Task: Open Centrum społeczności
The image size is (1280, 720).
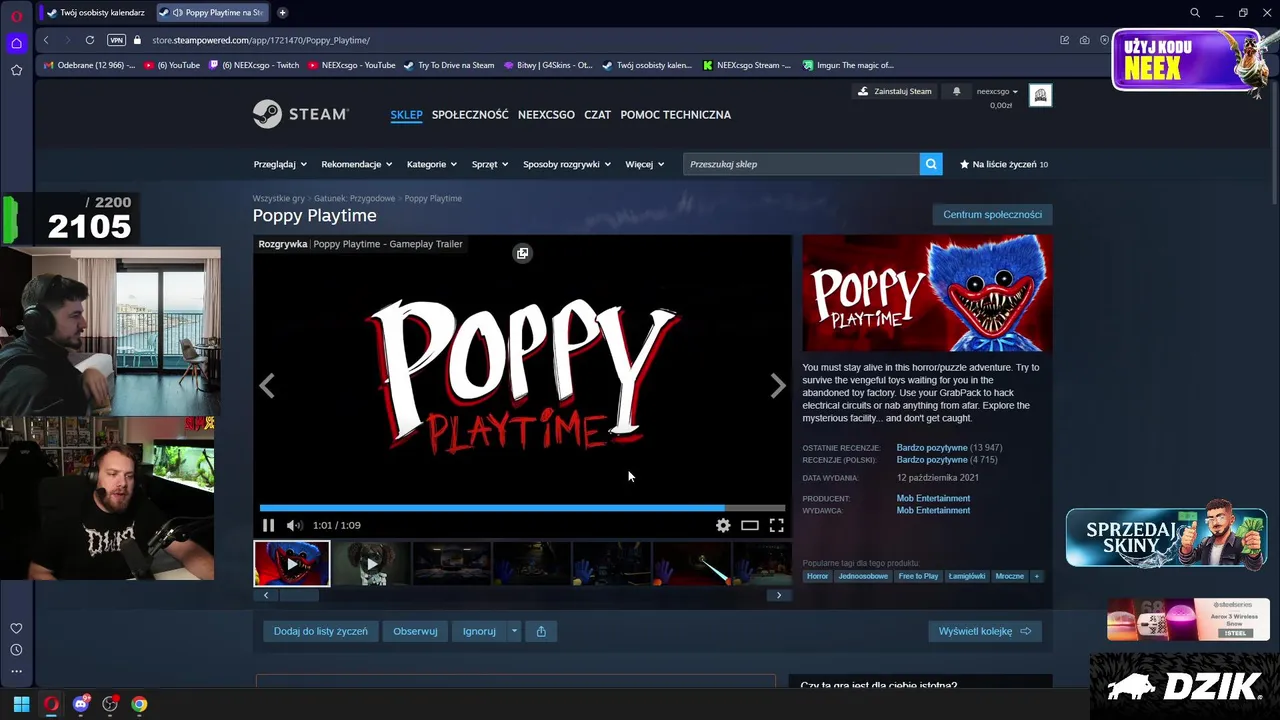Action: [992, 214]
